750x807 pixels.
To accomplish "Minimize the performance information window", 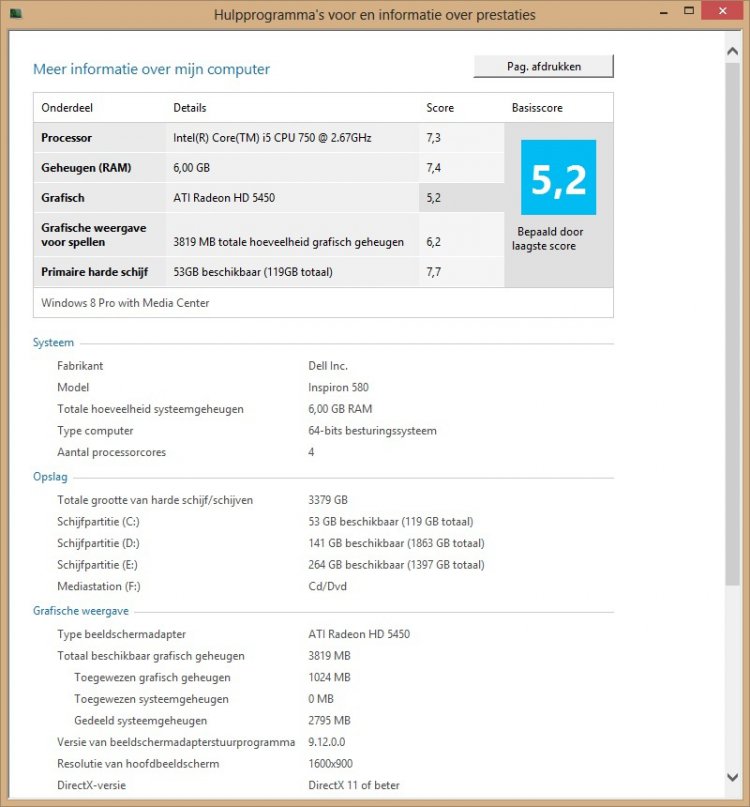I will coord(664,11).
